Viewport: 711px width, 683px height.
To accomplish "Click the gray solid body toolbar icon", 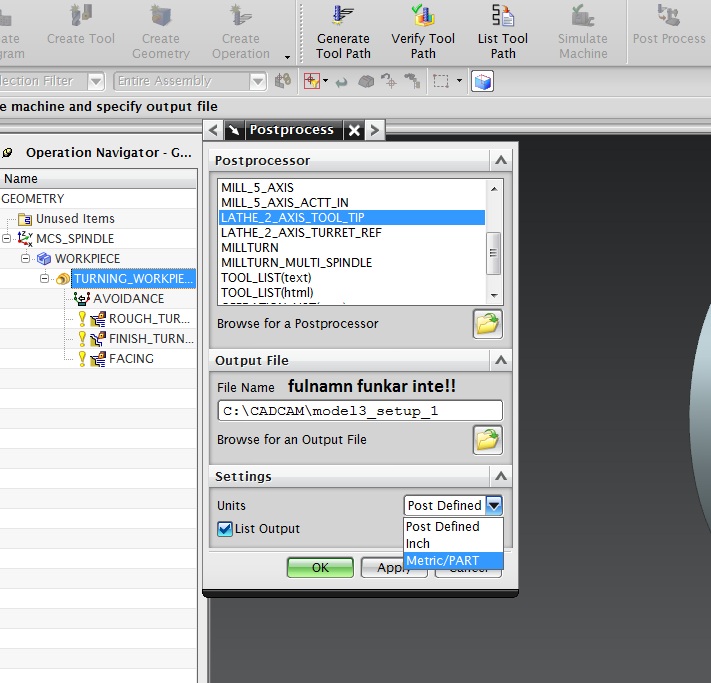I will coord(366,82).
